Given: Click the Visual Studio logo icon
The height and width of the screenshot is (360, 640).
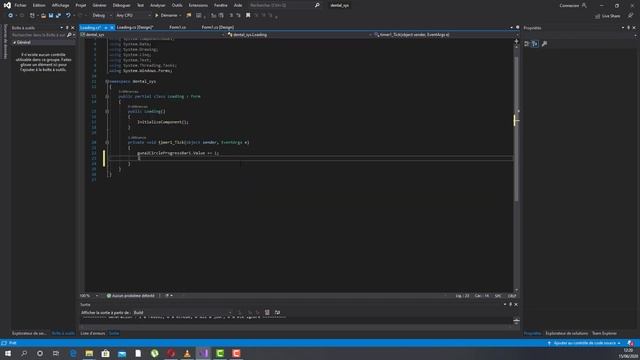Looking at the screenshot, I should pyautogui.click(x=7, y=5).
